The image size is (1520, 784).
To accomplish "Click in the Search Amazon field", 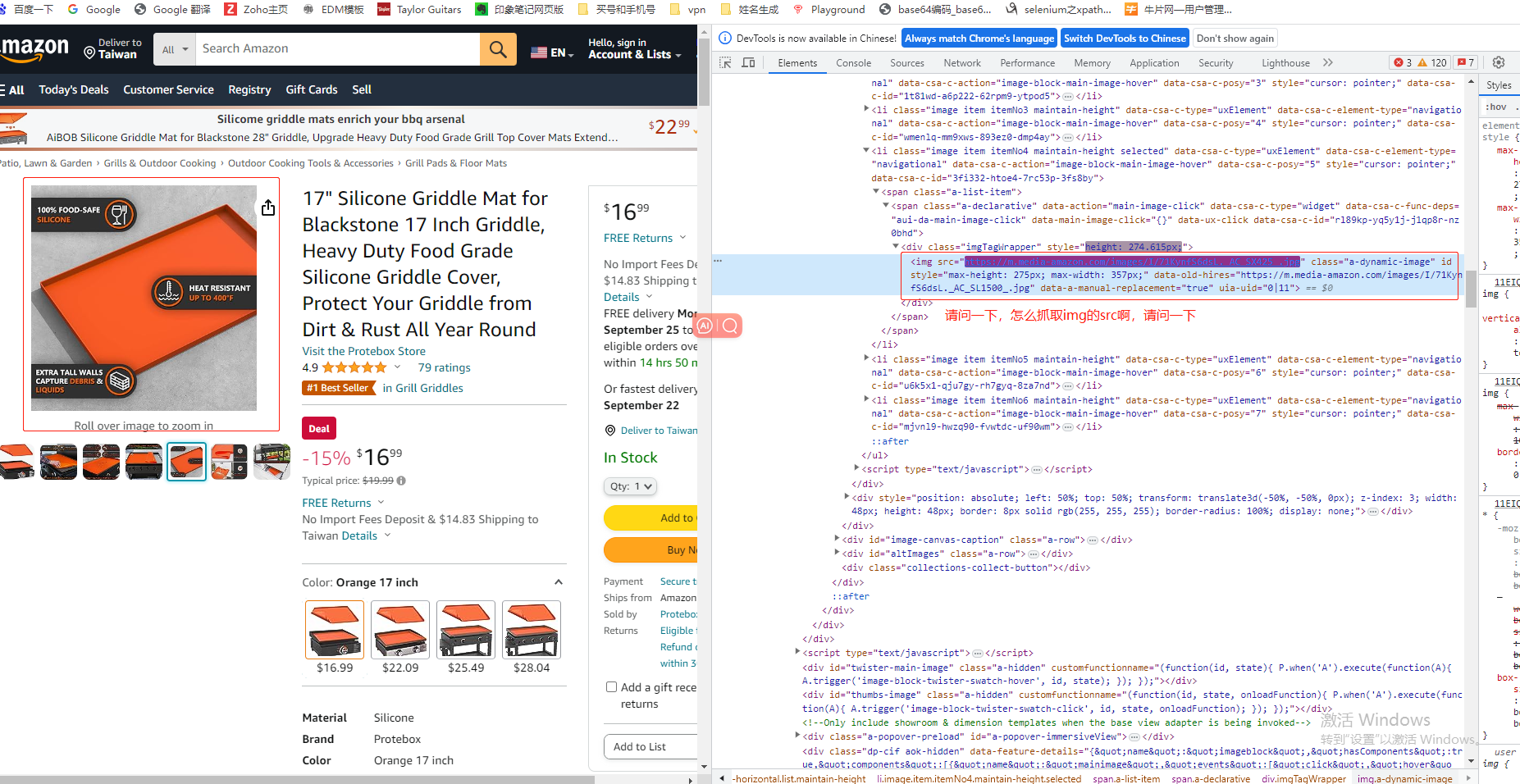I will tap(337, 49).
